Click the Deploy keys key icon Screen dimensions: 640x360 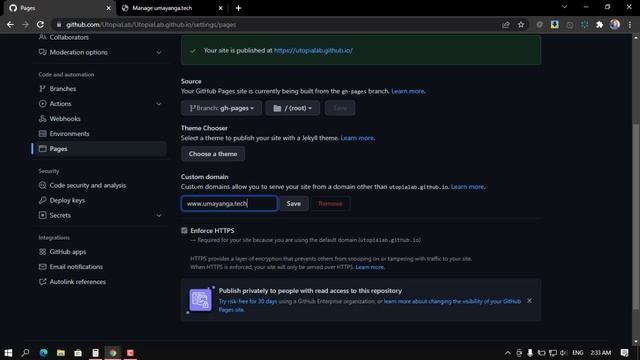[x=42, y=200]
